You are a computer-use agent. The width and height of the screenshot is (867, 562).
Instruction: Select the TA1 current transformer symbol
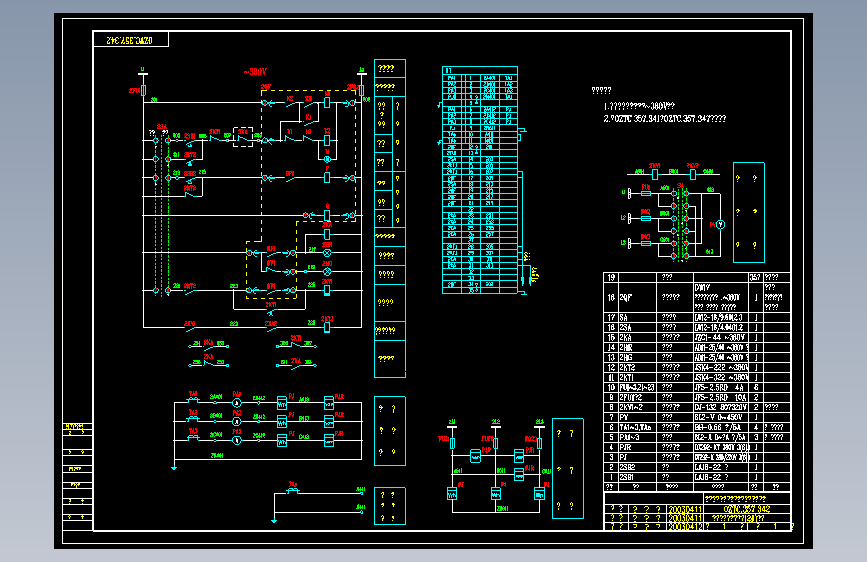click(193, 399)
